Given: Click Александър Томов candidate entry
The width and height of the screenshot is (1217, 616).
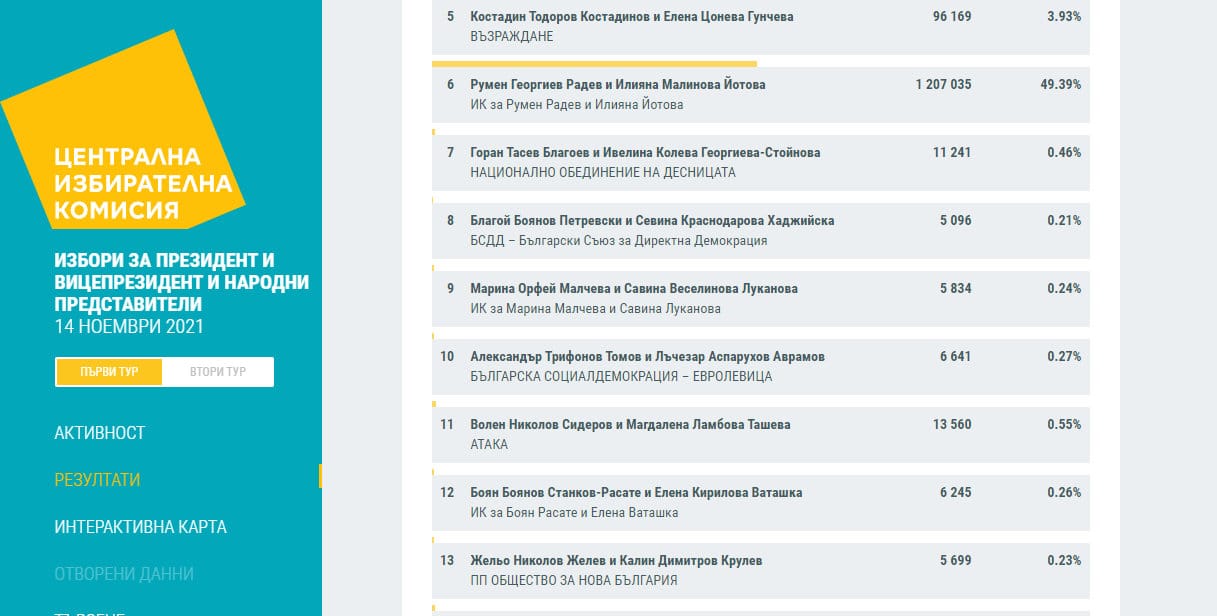Looking at the screenshot, I should (x=647, y=357).
